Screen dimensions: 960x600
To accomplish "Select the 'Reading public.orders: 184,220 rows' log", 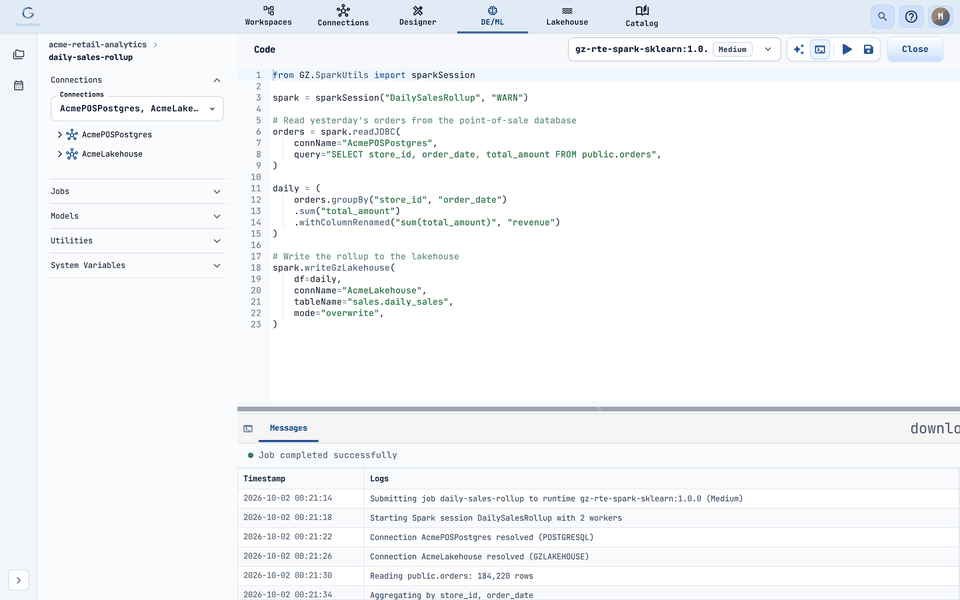I will 598,576.
